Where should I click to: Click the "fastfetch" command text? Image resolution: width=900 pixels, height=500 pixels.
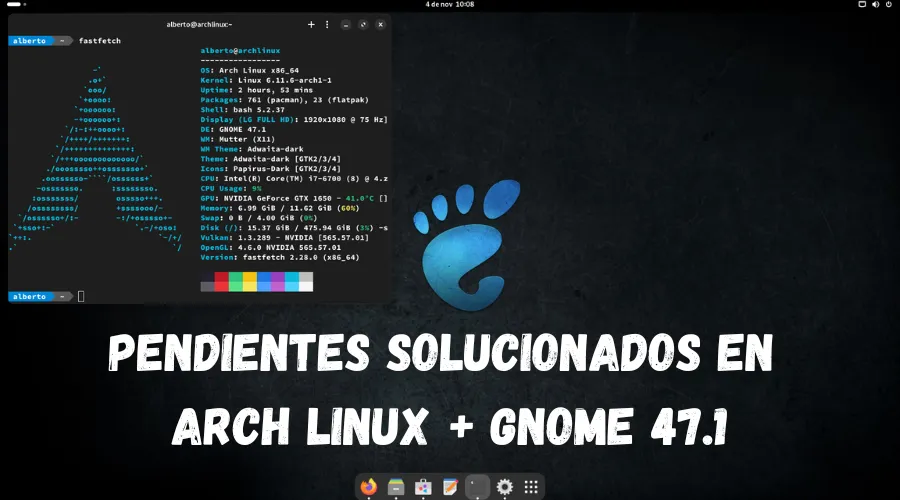[100, 41]
